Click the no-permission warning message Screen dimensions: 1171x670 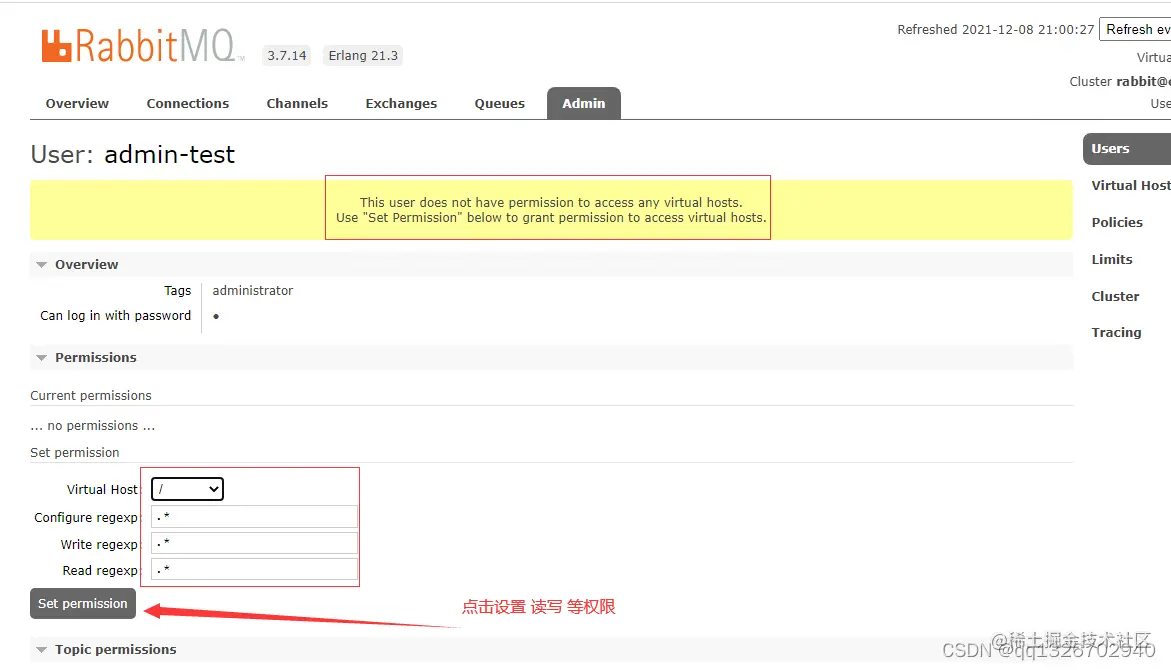[x=551, y=210]
